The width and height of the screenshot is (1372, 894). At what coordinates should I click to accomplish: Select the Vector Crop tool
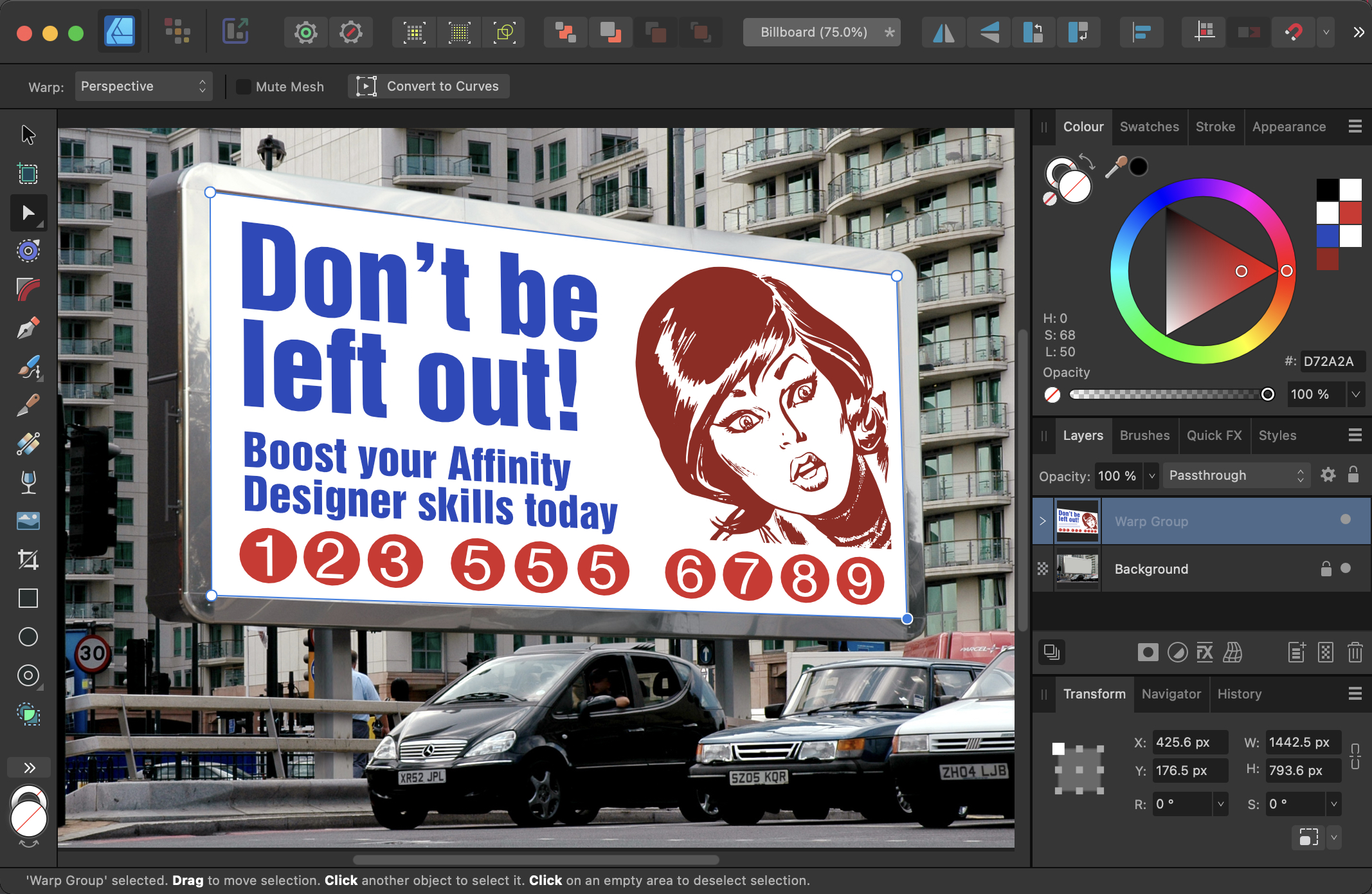28,560
